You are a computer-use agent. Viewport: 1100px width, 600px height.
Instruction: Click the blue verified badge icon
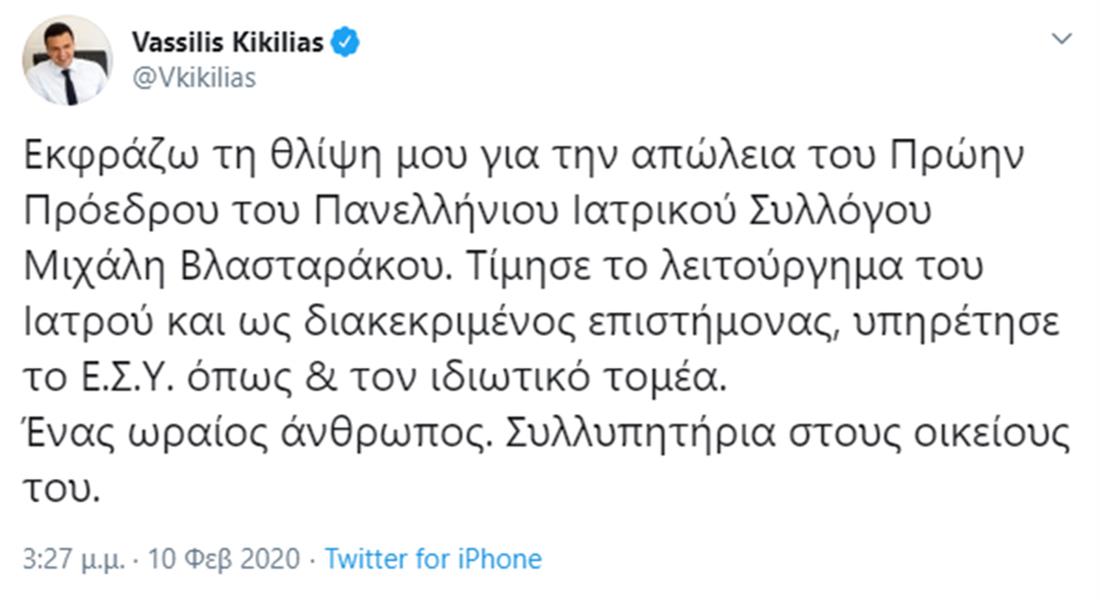[x=345, y=43]
